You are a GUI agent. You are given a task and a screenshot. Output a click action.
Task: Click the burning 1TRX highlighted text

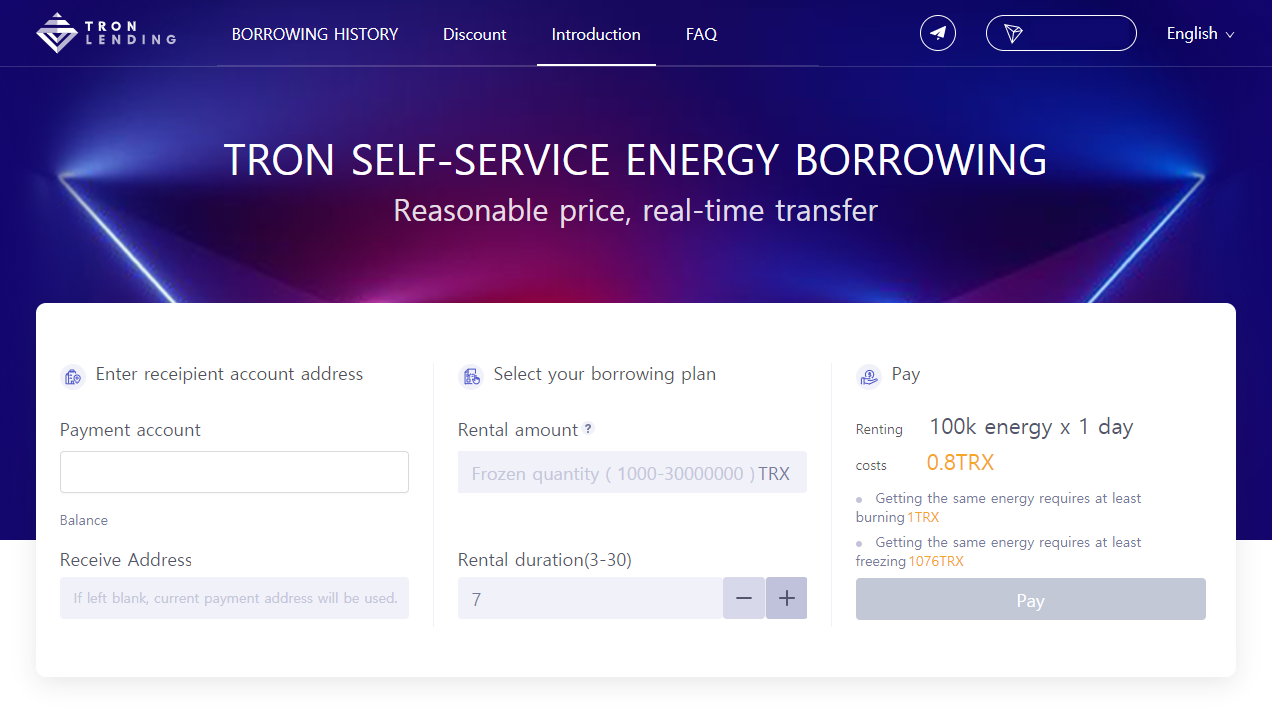click(x=922, y=517)
